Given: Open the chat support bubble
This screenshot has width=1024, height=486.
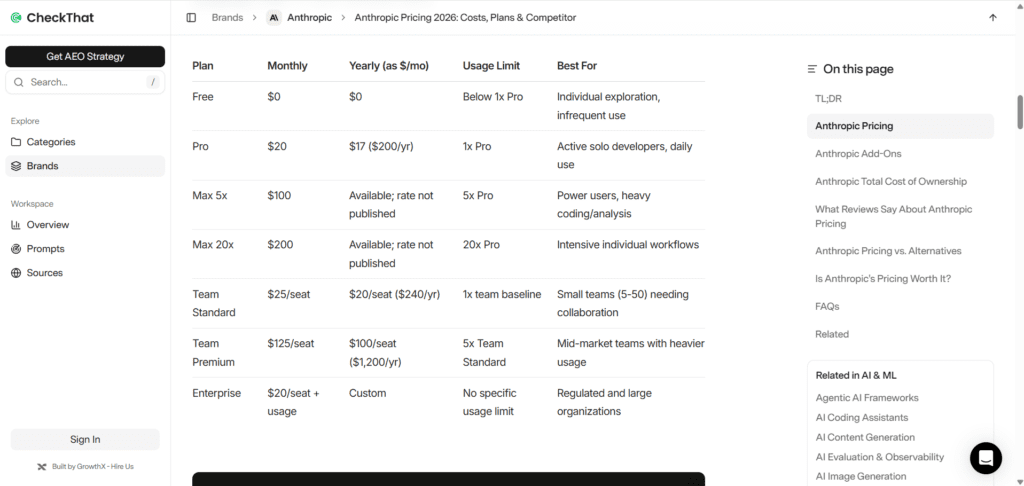Looking at the screenshot, I should pos(985,458).
